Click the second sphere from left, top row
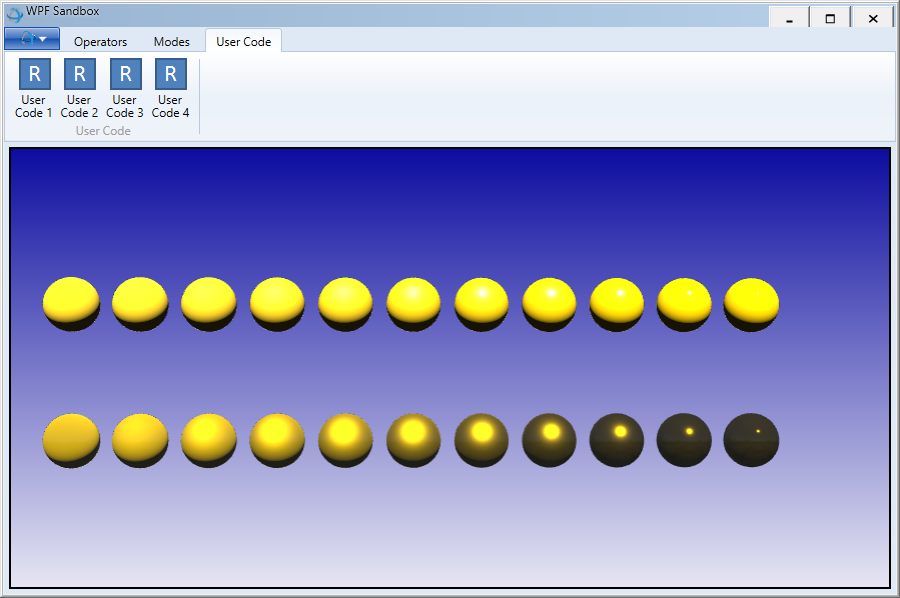 140,304
